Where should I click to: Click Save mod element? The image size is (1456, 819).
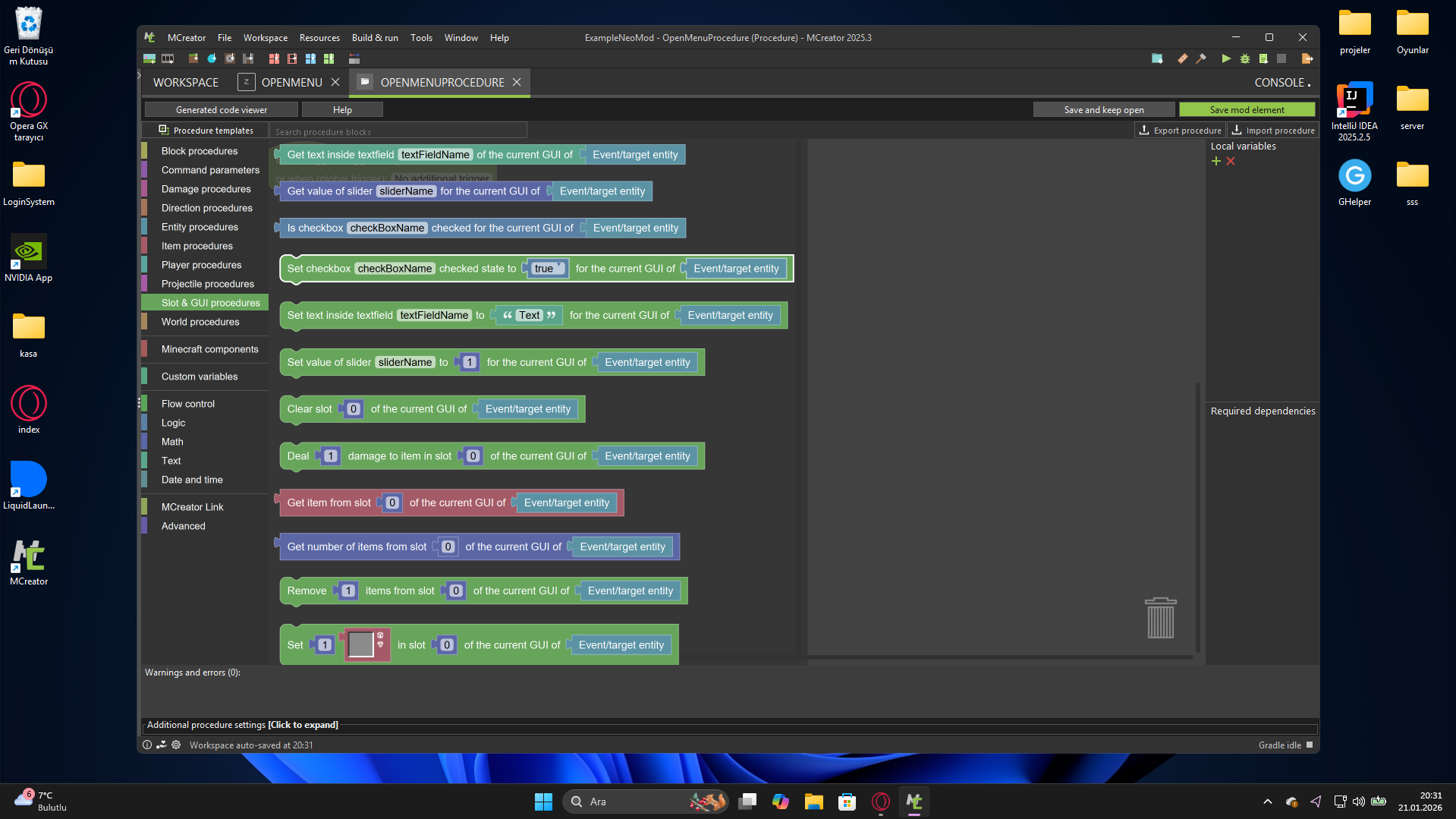1247,110
